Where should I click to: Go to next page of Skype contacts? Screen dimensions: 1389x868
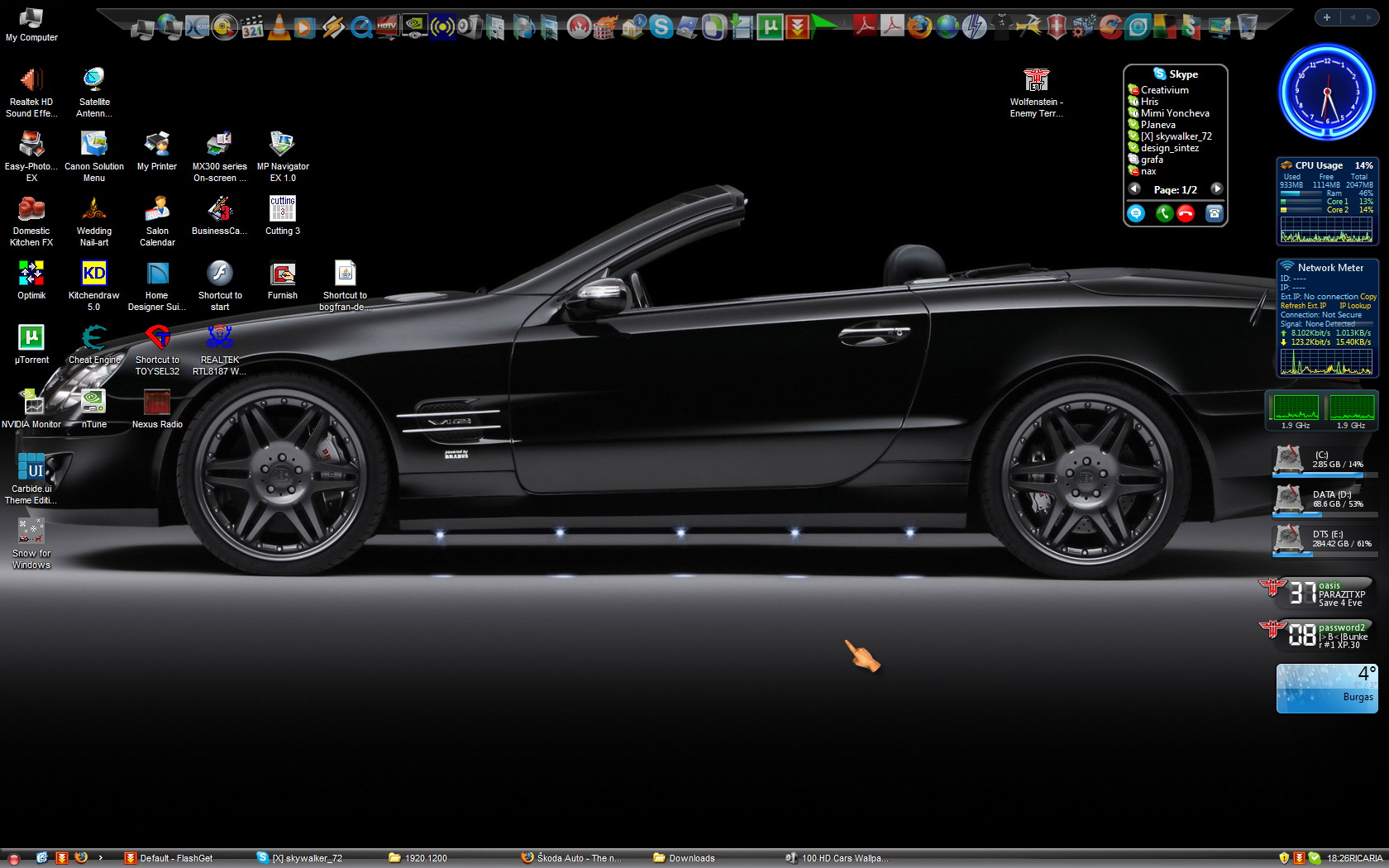tap(1216, 189)
